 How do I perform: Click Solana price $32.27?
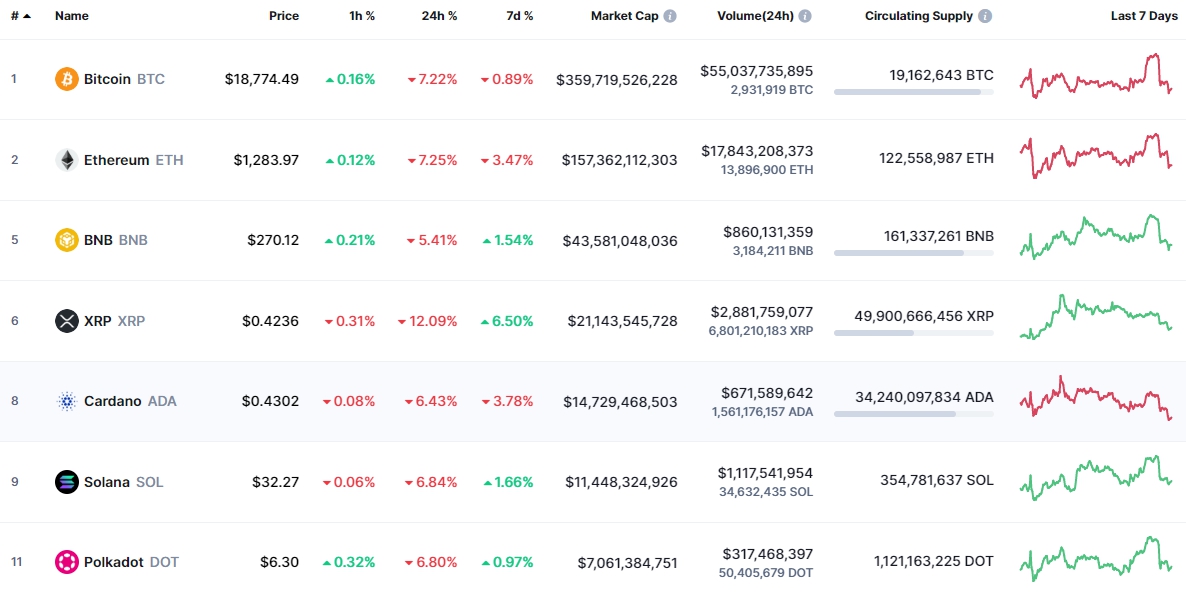276,482
